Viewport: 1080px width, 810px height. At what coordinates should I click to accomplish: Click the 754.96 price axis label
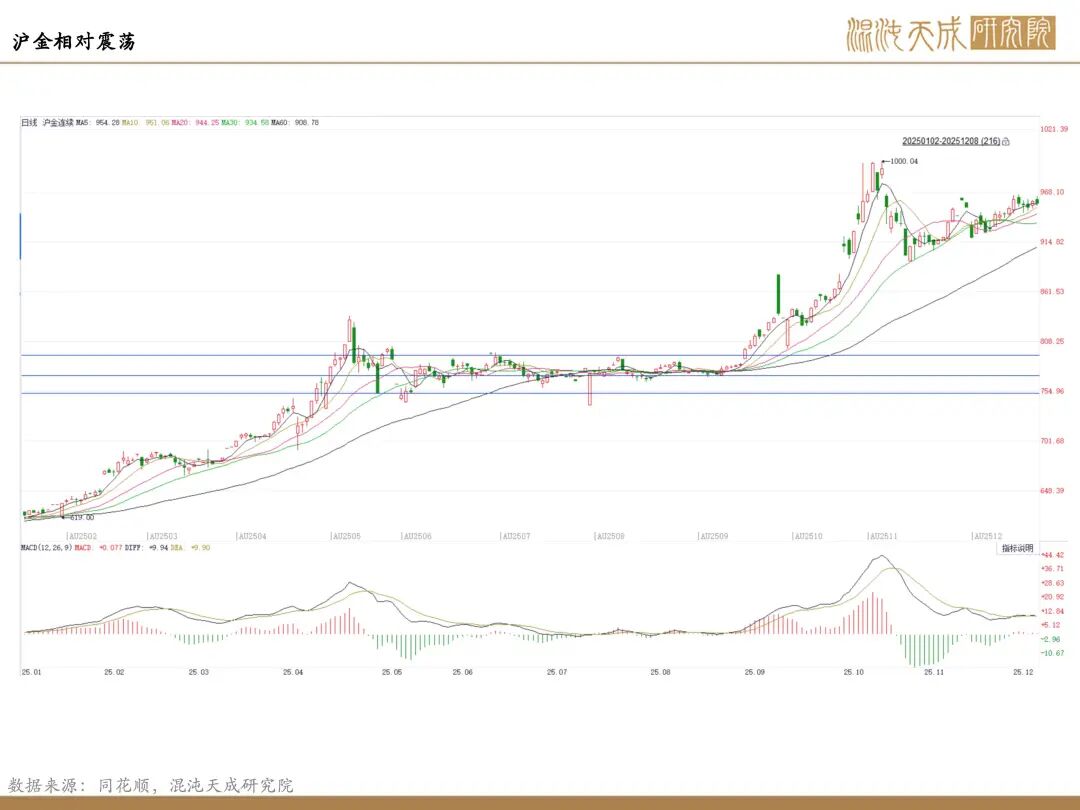click(x=1052, y=391)
